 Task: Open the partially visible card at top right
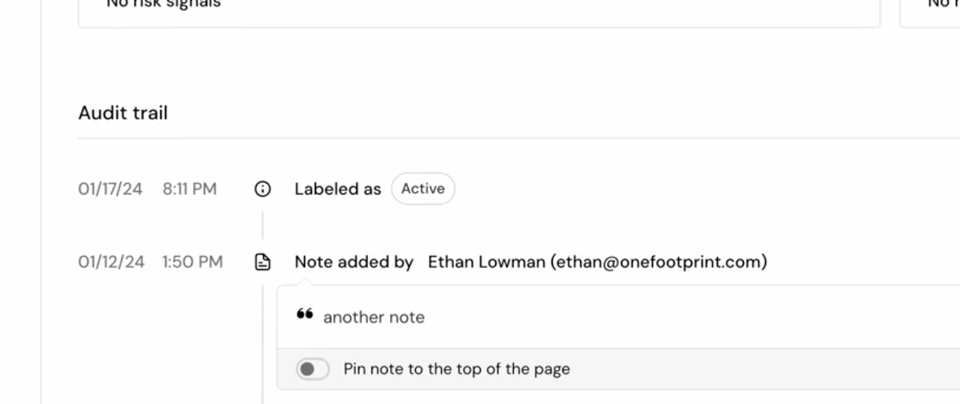(x=931, y=10)
